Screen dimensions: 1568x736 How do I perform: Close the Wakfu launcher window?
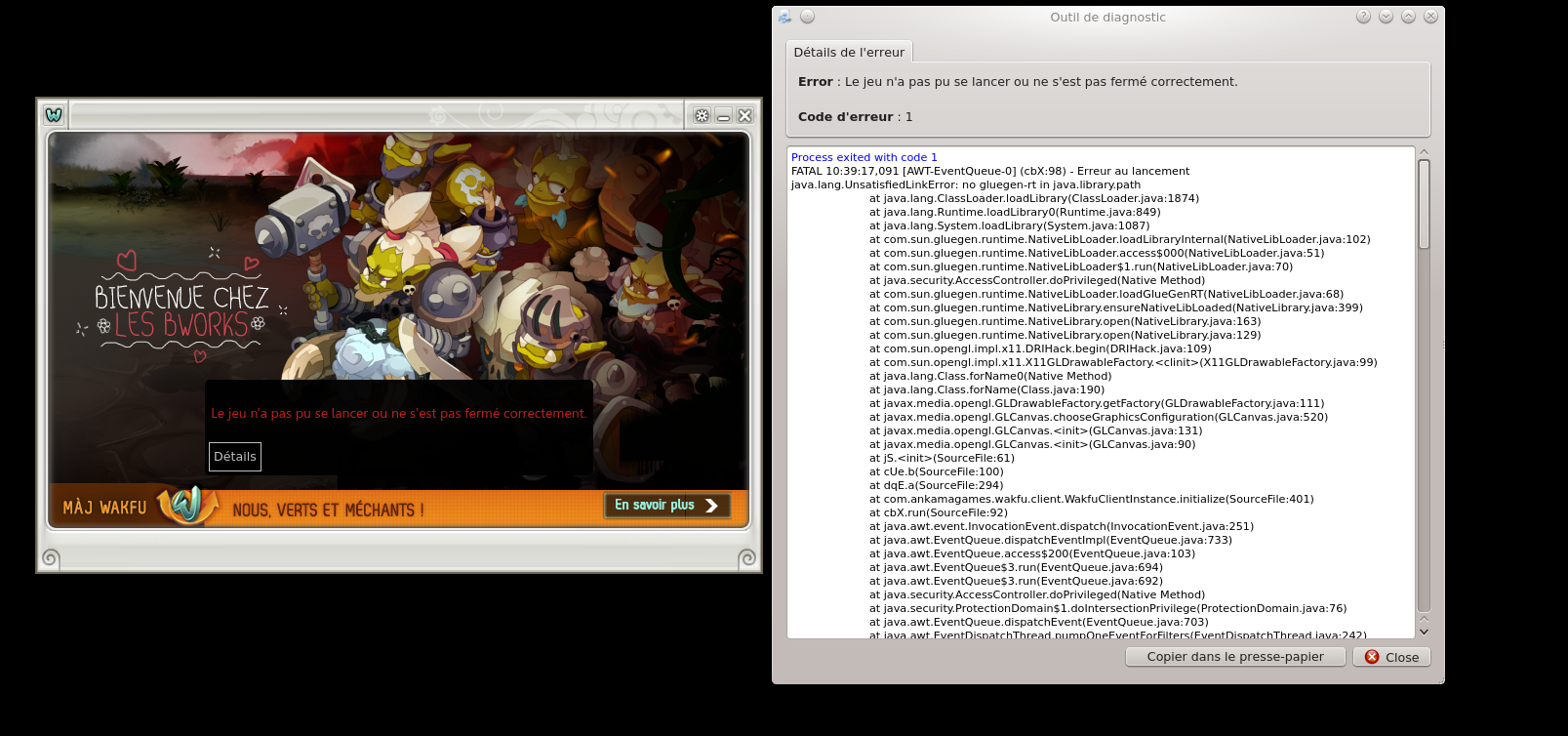(744, 115)
